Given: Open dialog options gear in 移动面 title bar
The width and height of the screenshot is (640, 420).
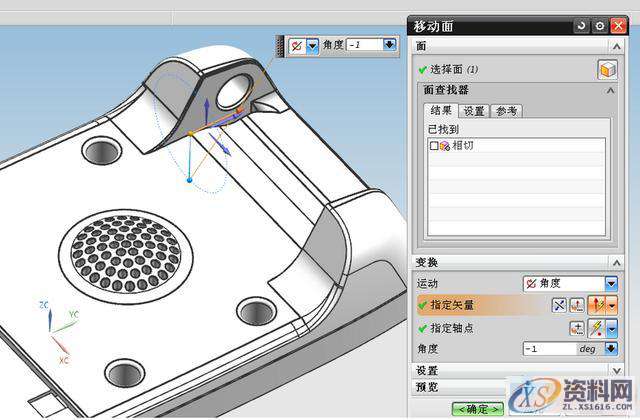Looking at the screenshot, I should pos(599,25).
